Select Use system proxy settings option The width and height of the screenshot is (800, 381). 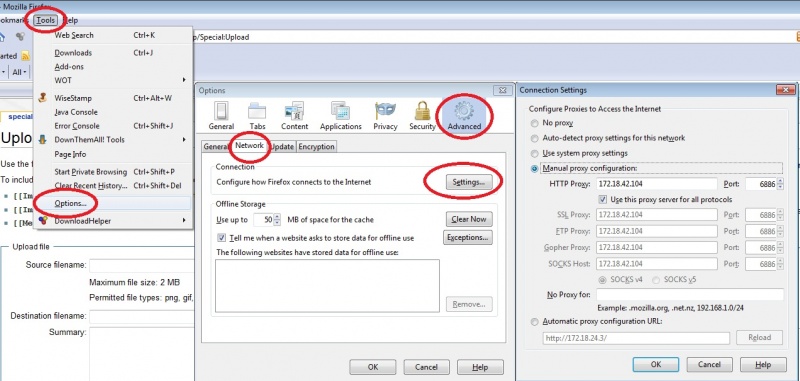tap(534, 153)
